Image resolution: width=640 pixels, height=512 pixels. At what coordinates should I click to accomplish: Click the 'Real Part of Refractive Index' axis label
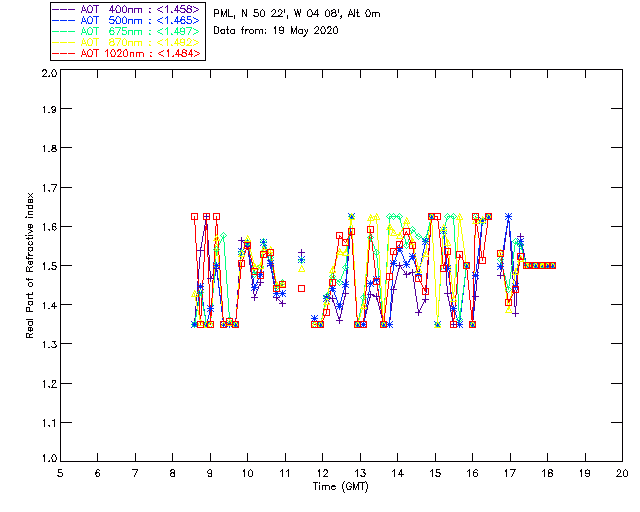(x=31, y=265)
